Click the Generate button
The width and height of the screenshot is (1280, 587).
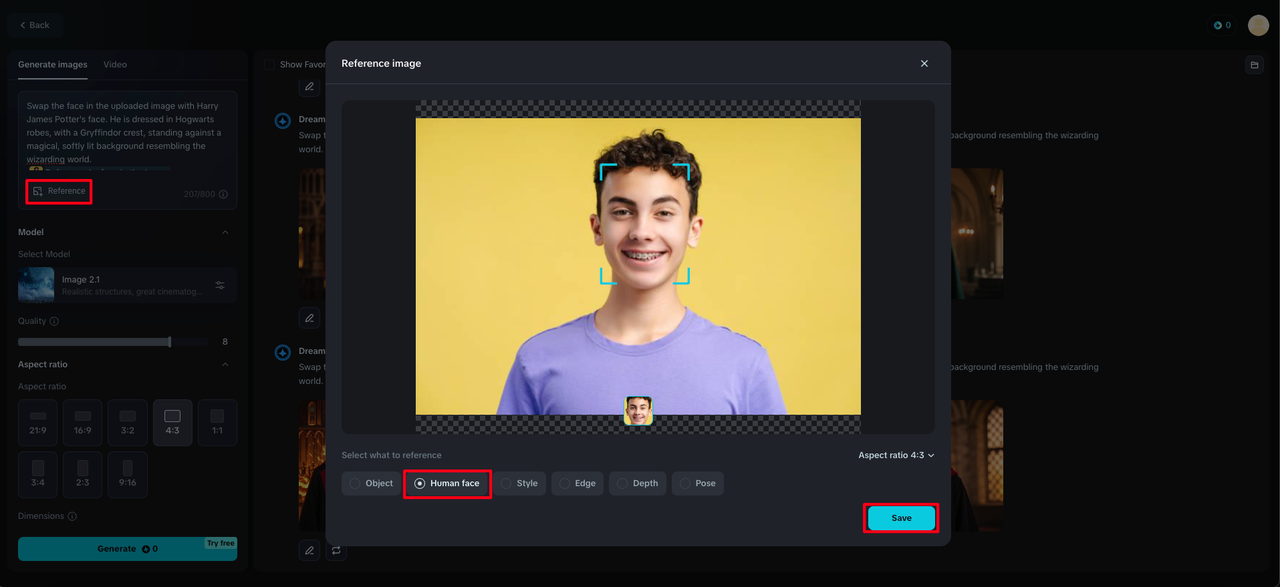(x=127, y=549)
